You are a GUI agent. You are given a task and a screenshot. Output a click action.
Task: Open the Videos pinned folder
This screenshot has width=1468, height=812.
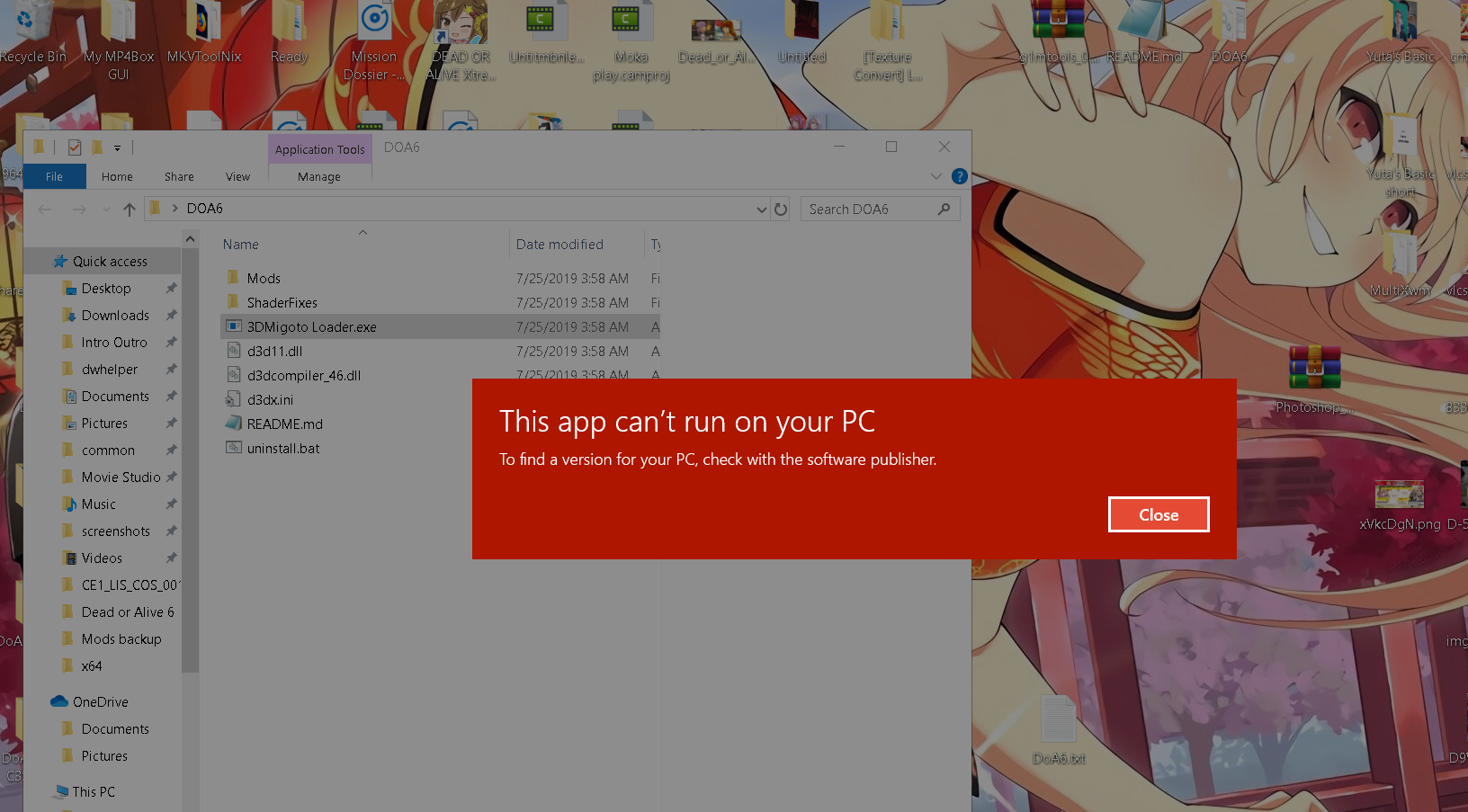tap(102, 558)
